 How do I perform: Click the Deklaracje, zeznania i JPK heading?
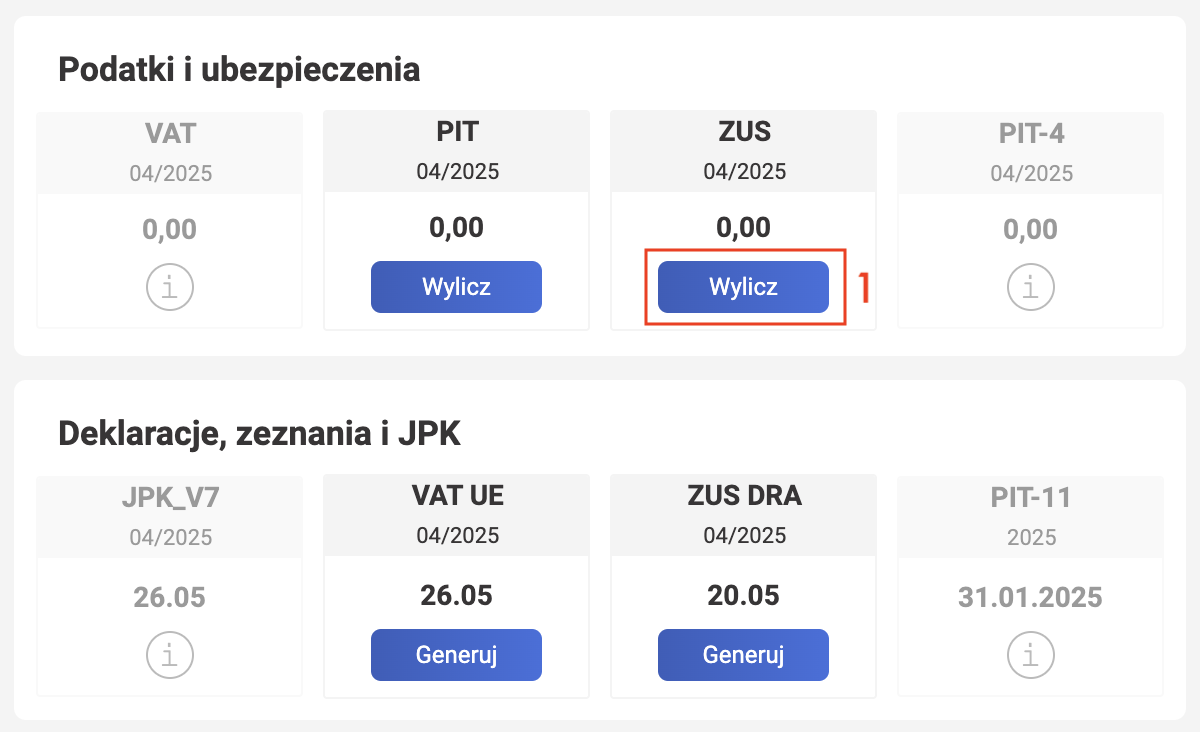pos(259,433)
